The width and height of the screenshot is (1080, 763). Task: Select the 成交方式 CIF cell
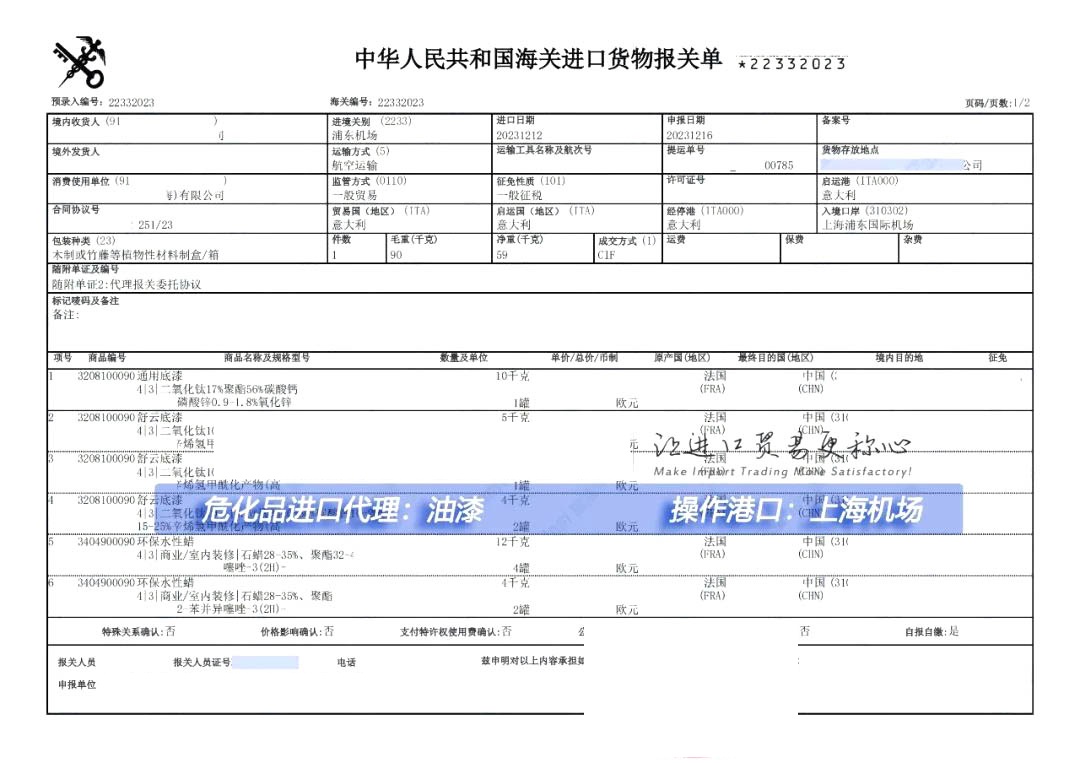coord(608,255)
